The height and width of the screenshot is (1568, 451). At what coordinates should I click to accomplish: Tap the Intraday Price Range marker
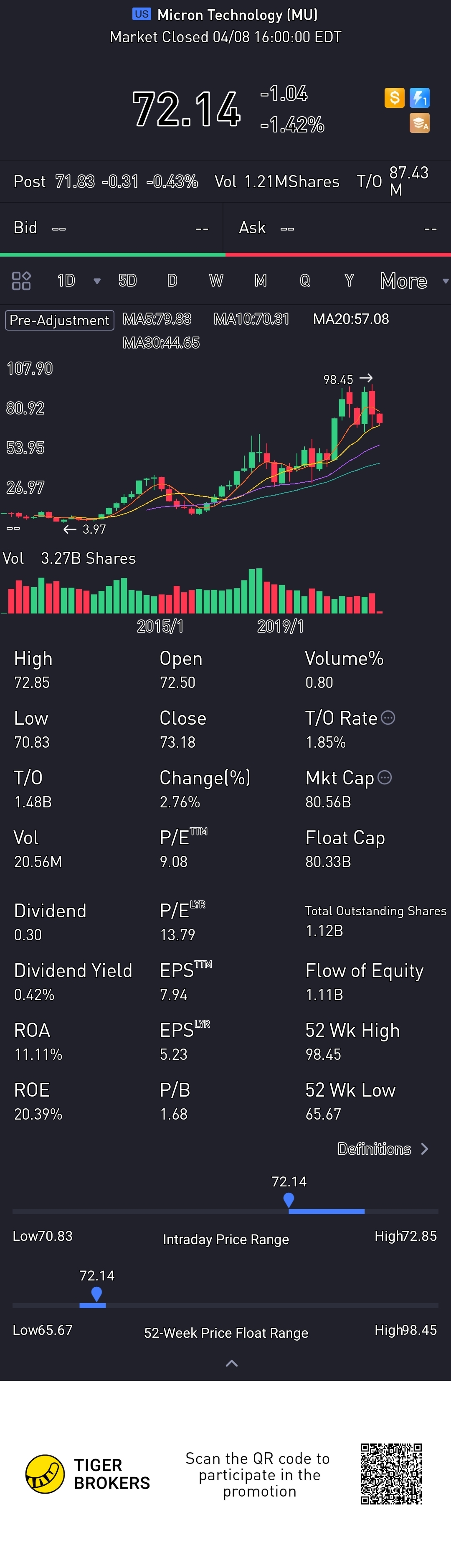click(x=289, y=1199)
